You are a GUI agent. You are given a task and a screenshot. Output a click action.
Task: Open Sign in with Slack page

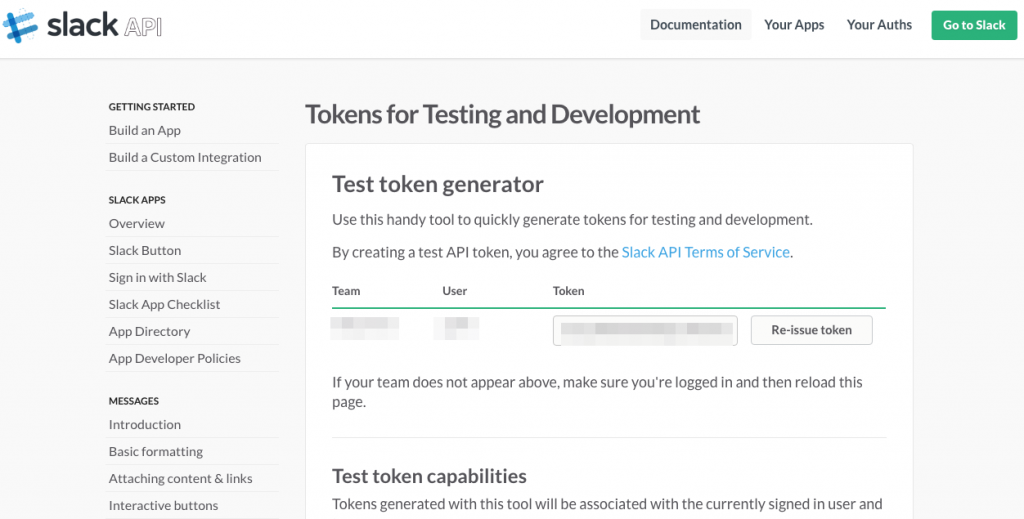click(157, 277)
